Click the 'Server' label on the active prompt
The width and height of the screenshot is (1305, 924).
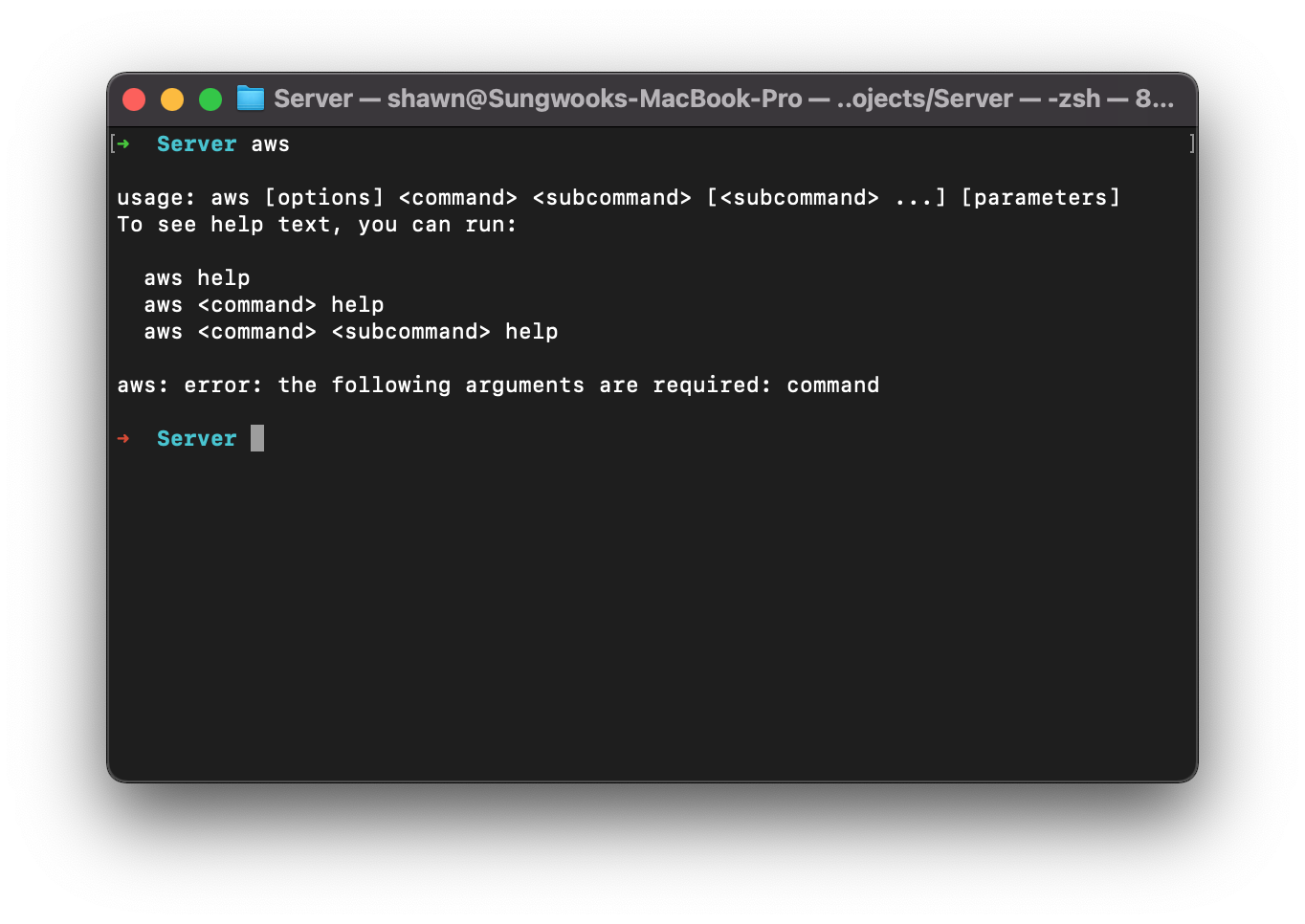[x=196, y=438]
